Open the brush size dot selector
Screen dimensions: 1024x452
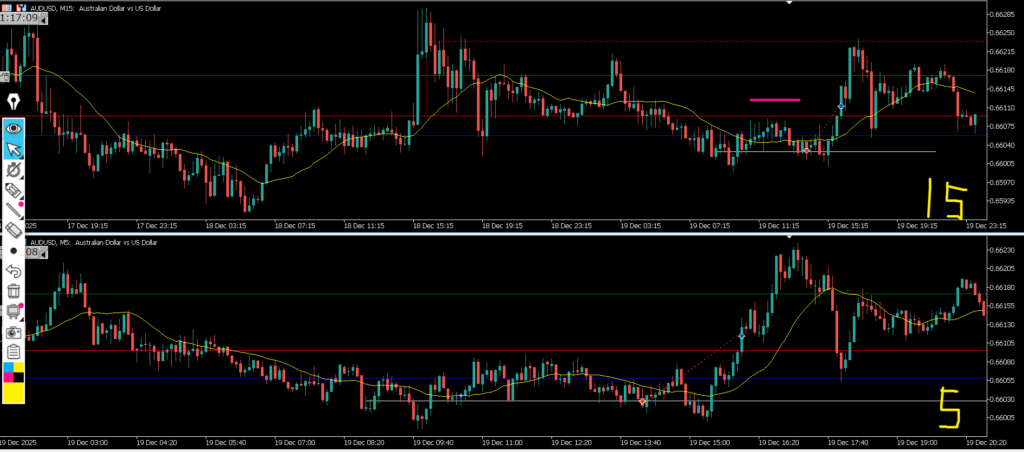14,250
